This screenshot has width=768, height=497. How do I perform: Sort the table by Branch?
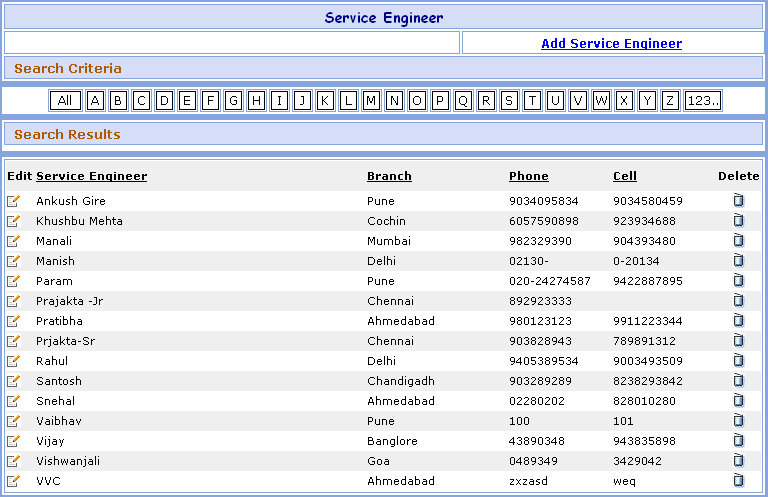pos(389,176)
